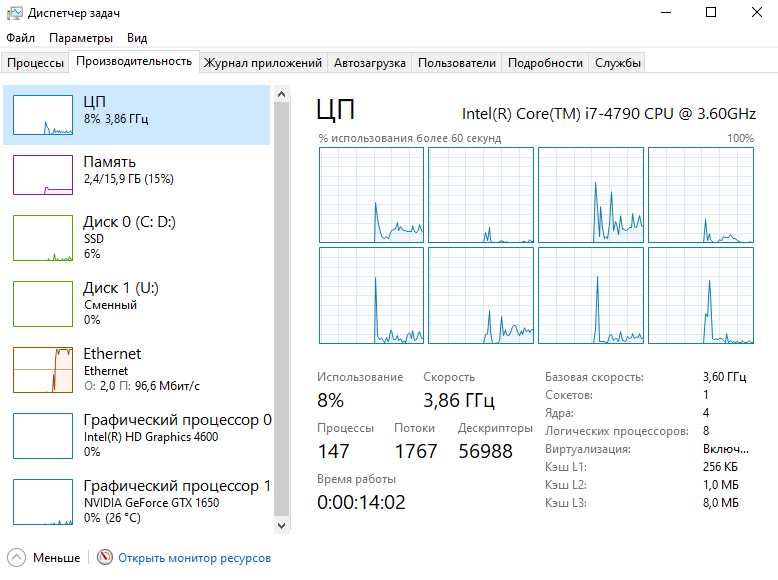Click the Логических процессоров value 8

click(x=706, y=431)
